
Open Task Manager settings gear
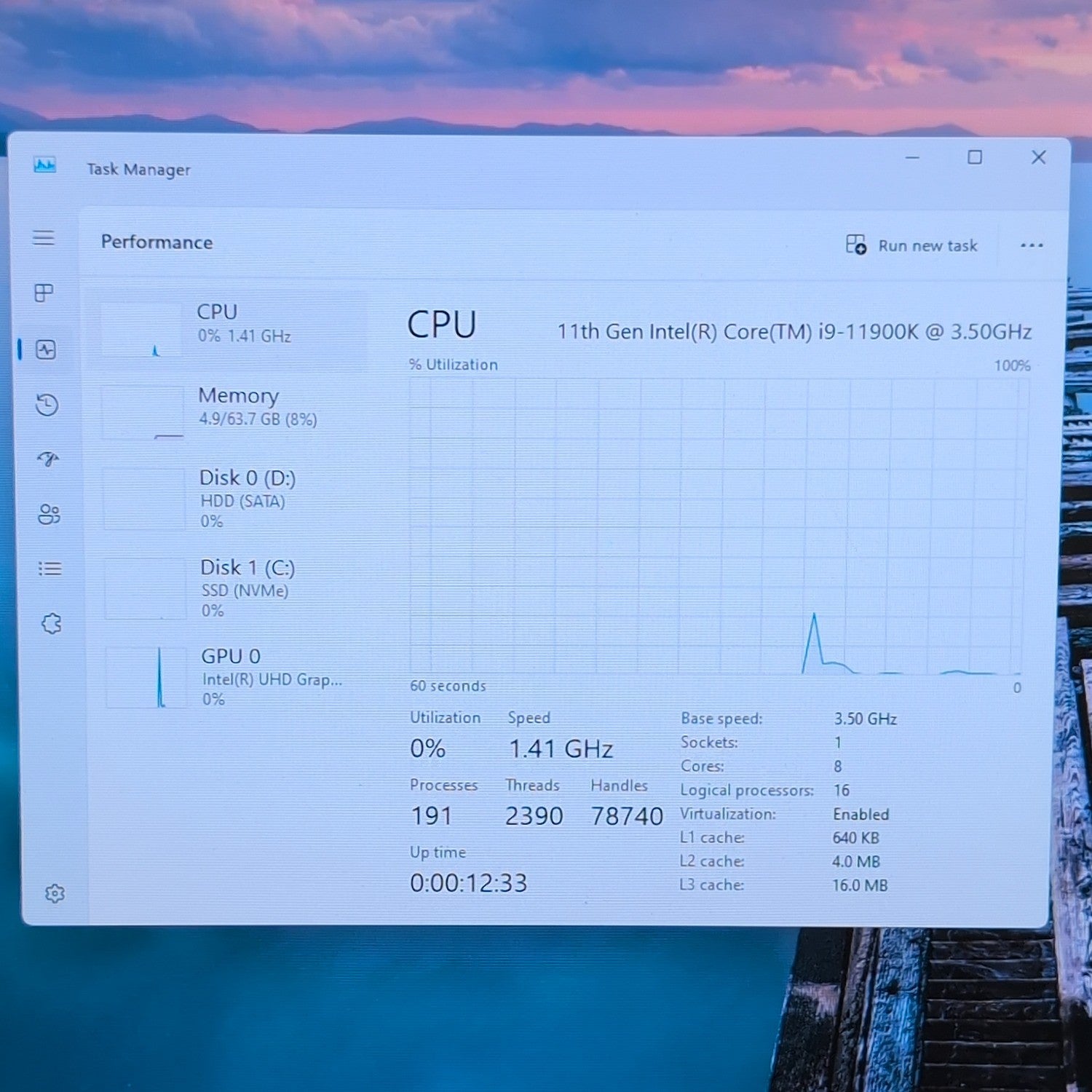[55, 893]
